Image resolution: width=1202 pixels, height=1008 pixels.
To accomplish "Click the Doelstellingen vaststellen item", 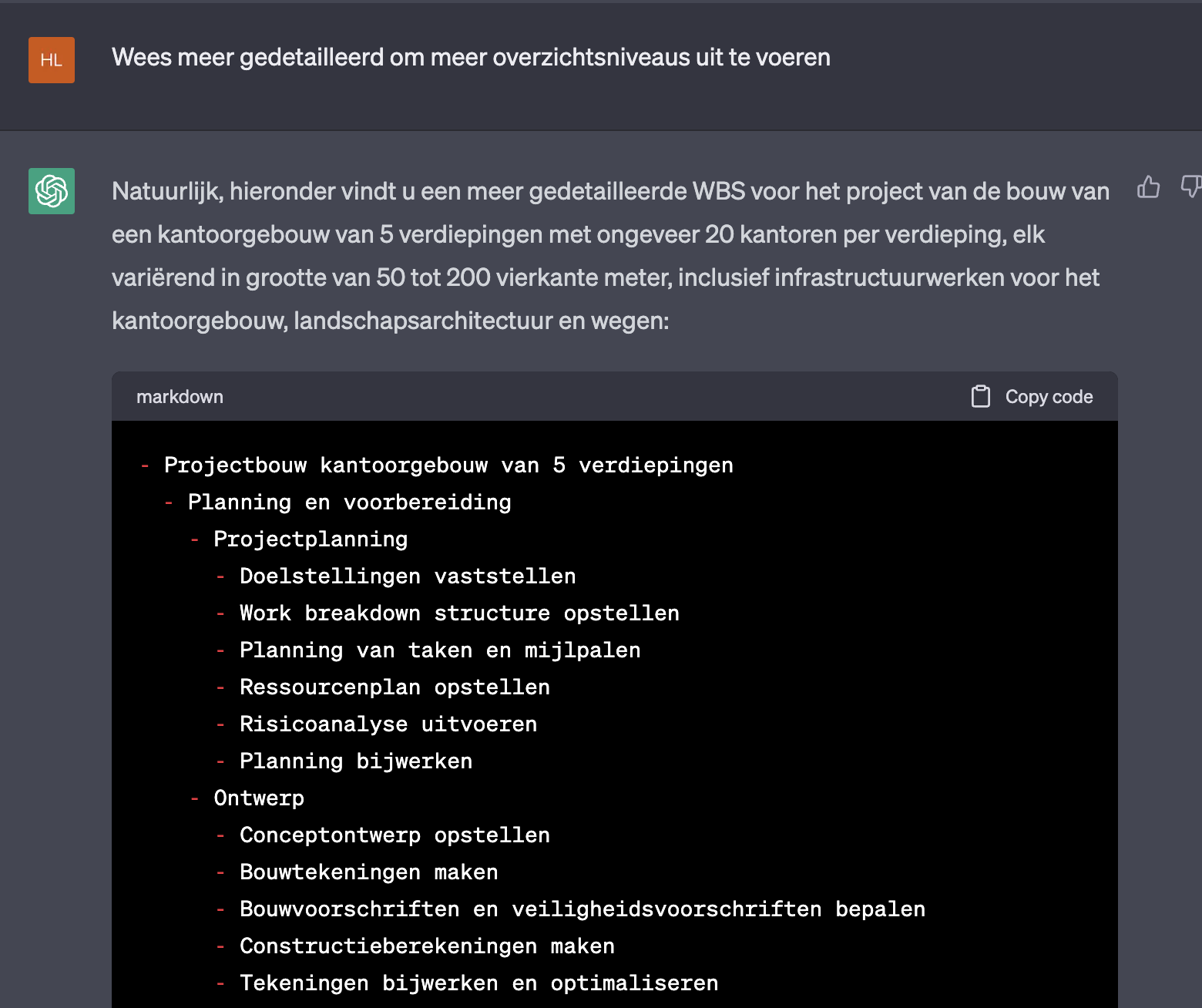I will point(407,576).
